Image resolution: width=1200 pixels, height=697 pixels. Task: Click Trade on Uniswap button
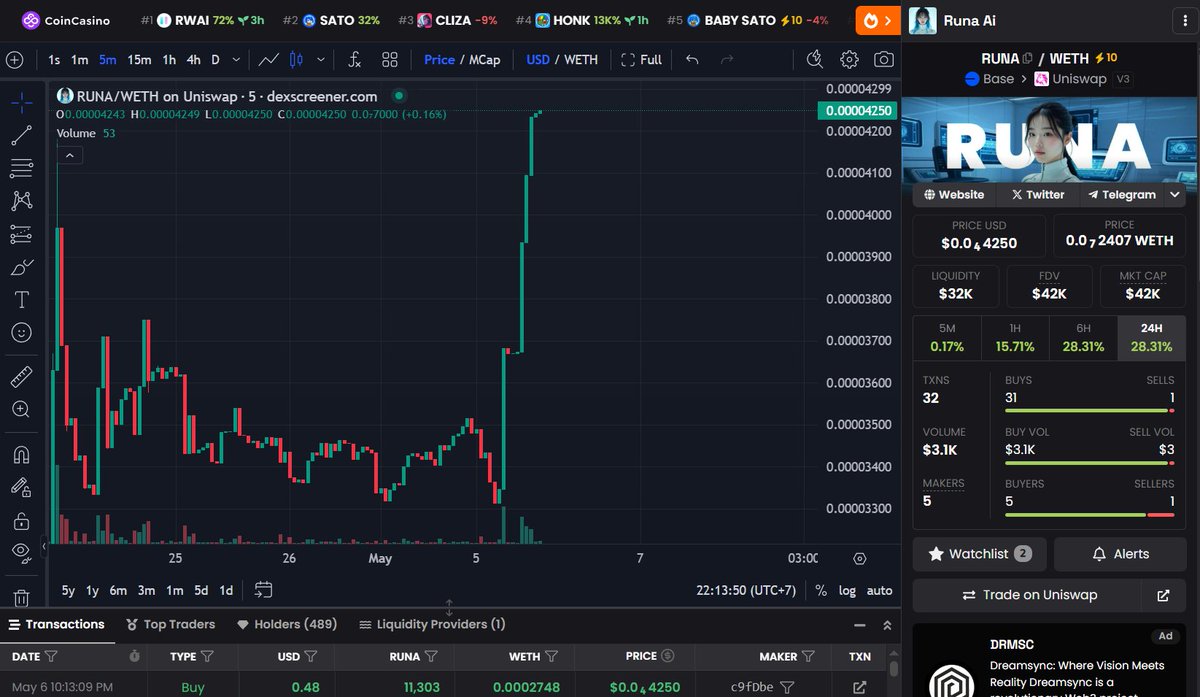click(x=1029, y=595)
